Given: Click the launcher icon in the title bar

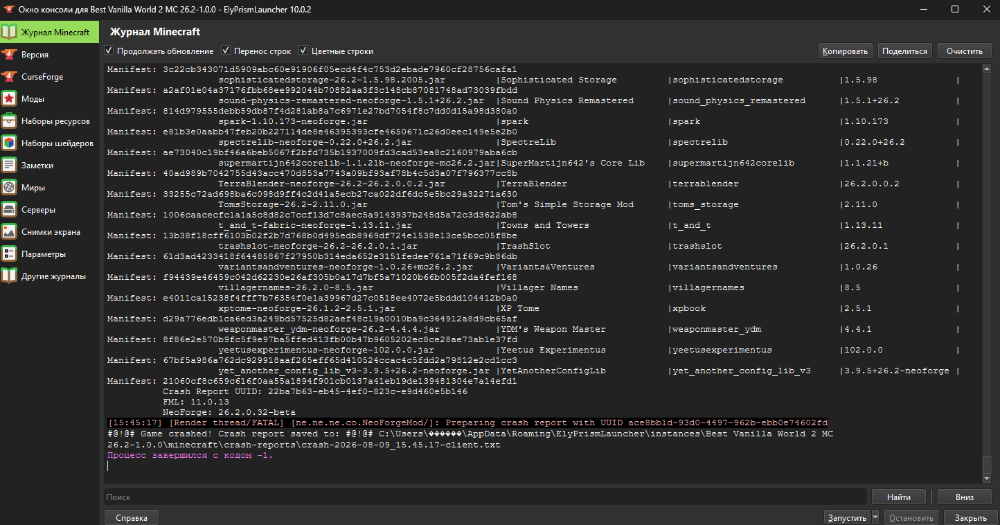Looking at the screenshot, I should pos(9,9).
